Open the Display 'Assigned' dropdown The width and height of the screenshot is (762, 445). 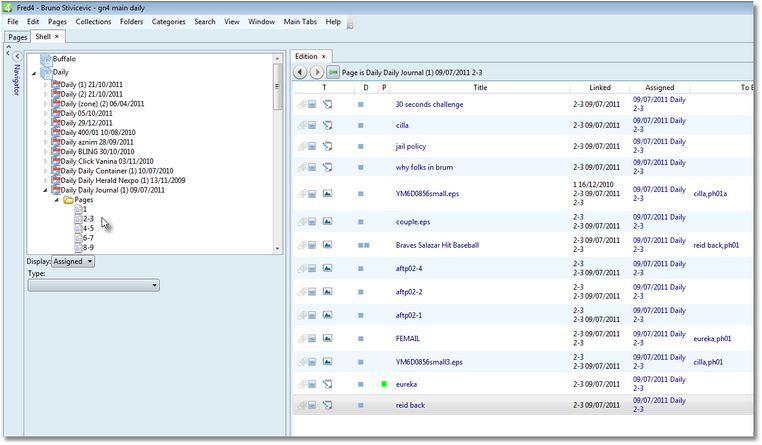click(73, 261)
